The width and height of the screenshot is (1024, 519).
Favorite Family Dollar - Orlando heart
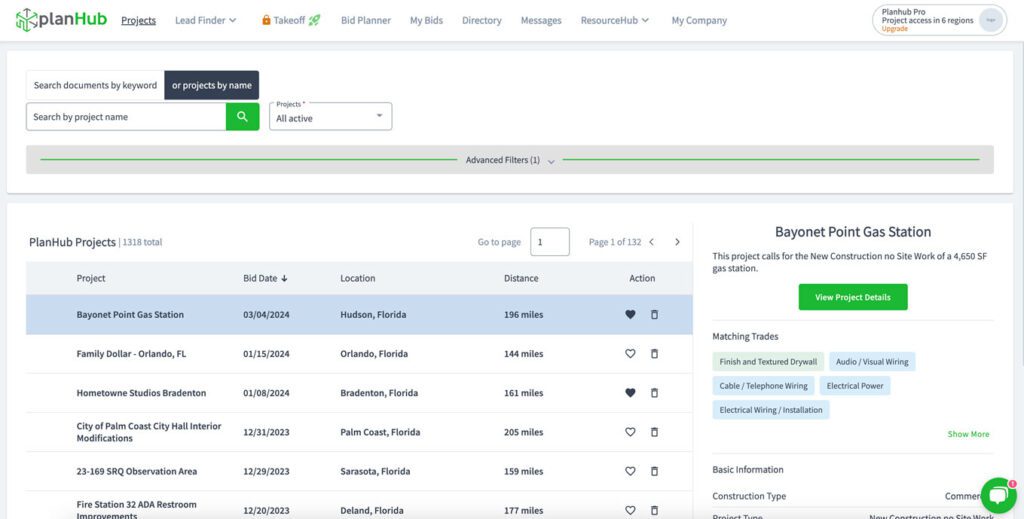point(630,354)
